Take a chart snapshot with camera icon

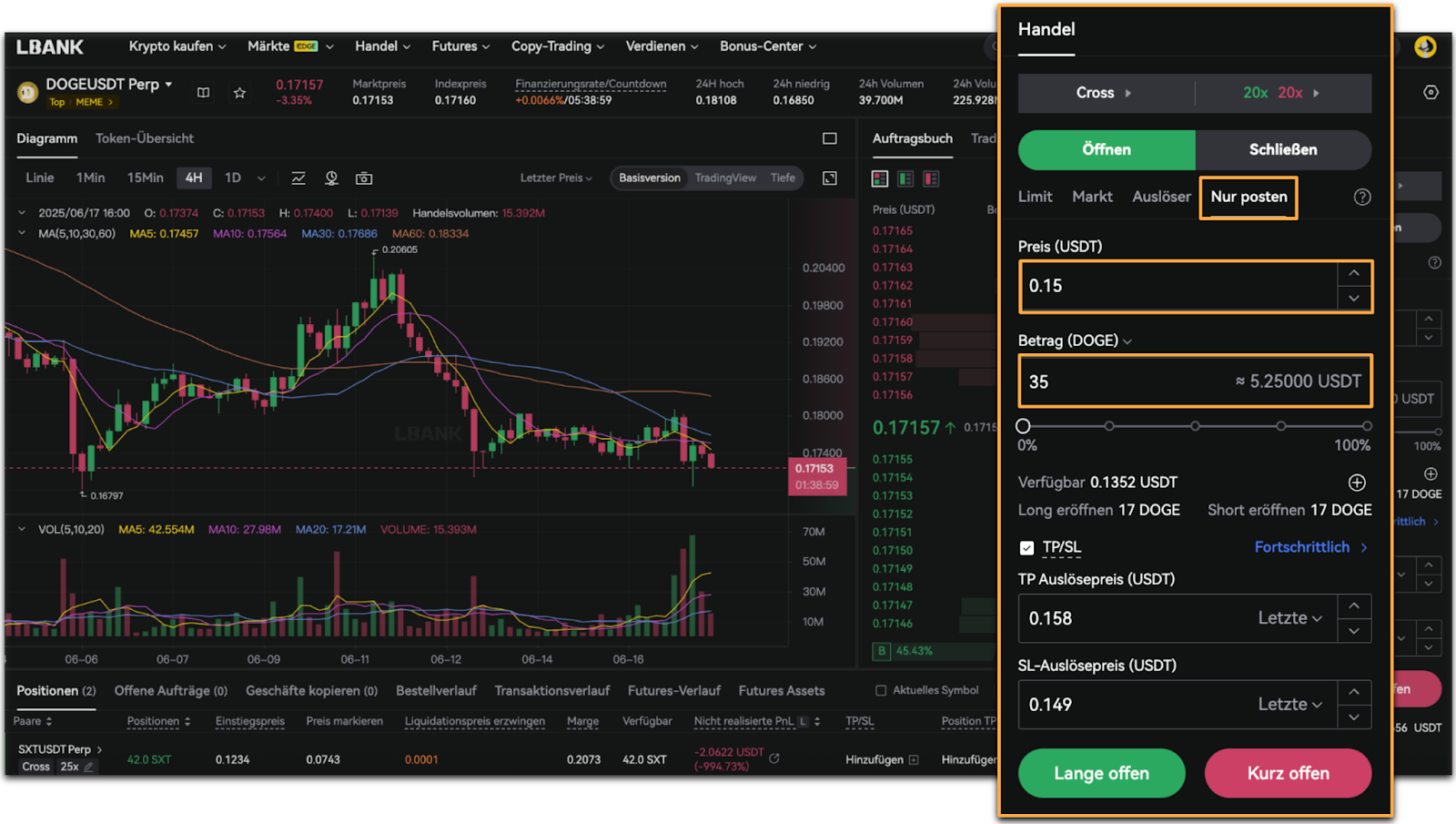pyautogui.click(x=364, y=178)
